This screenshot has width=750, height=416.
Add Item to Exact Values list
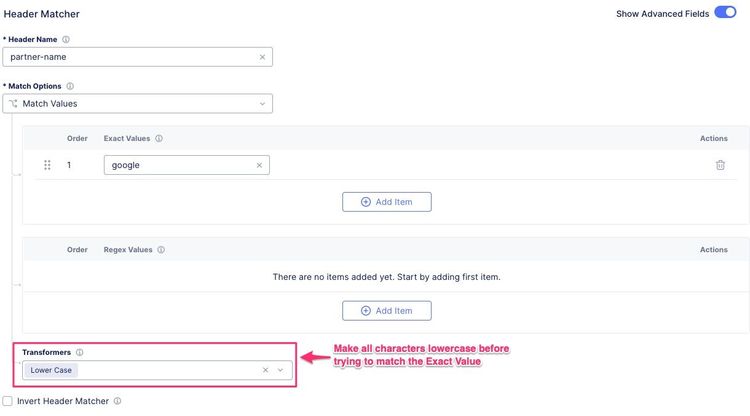point(386,202)
